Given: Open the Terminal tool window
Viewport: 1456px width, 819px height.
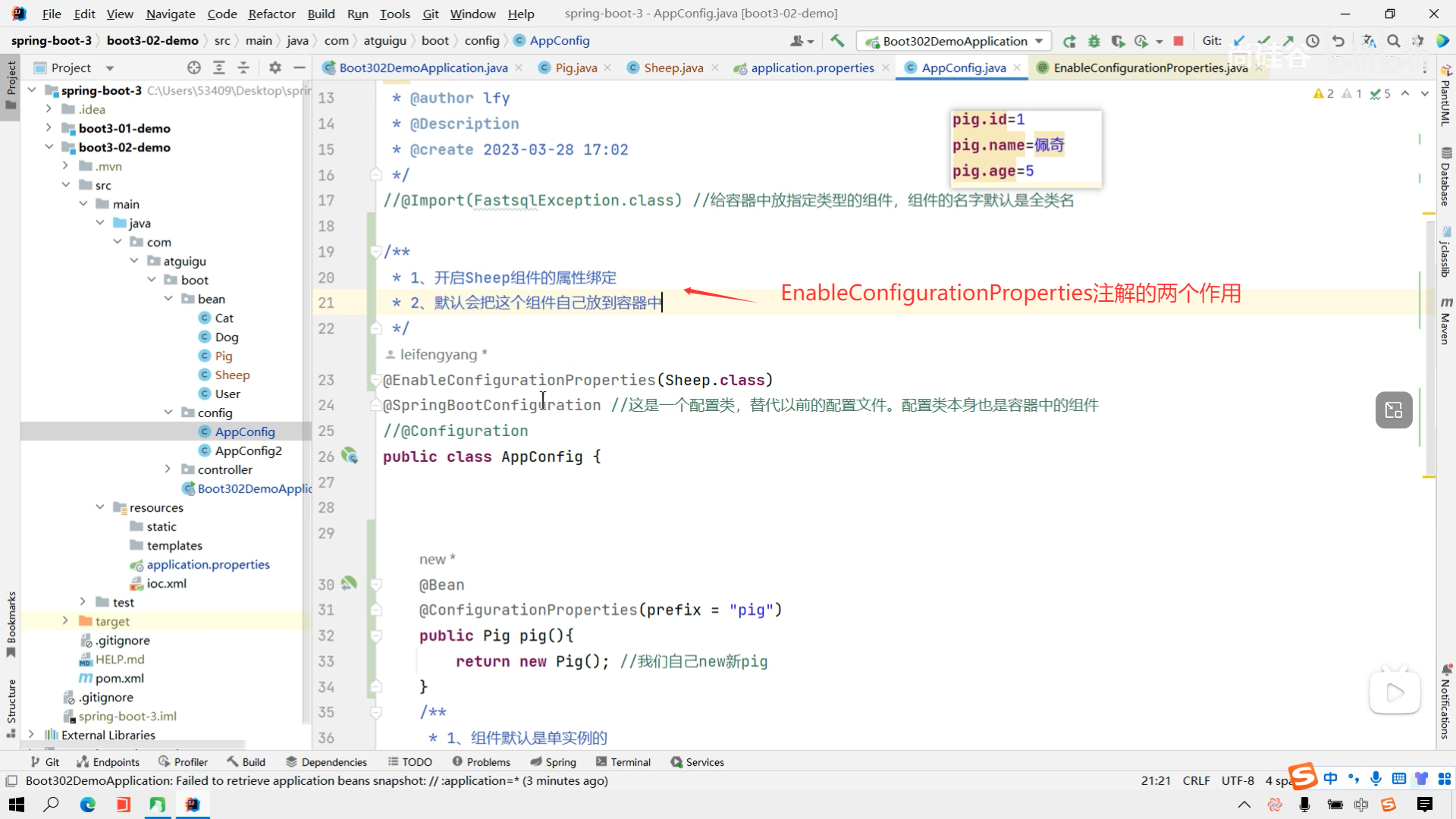Looking at the screenshot, I should pyautogui.click(x=623, y=762).
